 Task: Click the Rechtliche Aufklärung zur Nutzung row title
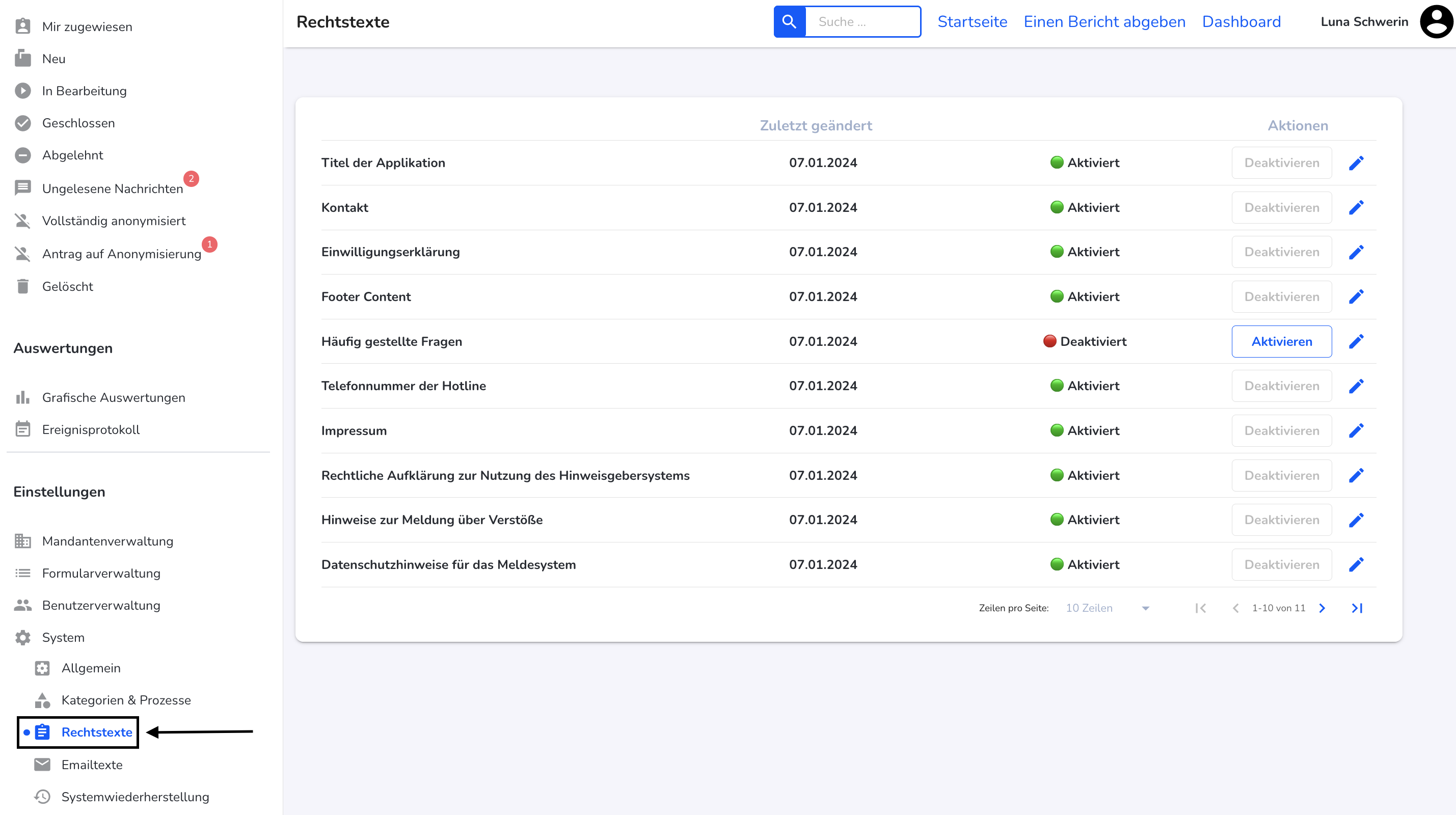505,475
